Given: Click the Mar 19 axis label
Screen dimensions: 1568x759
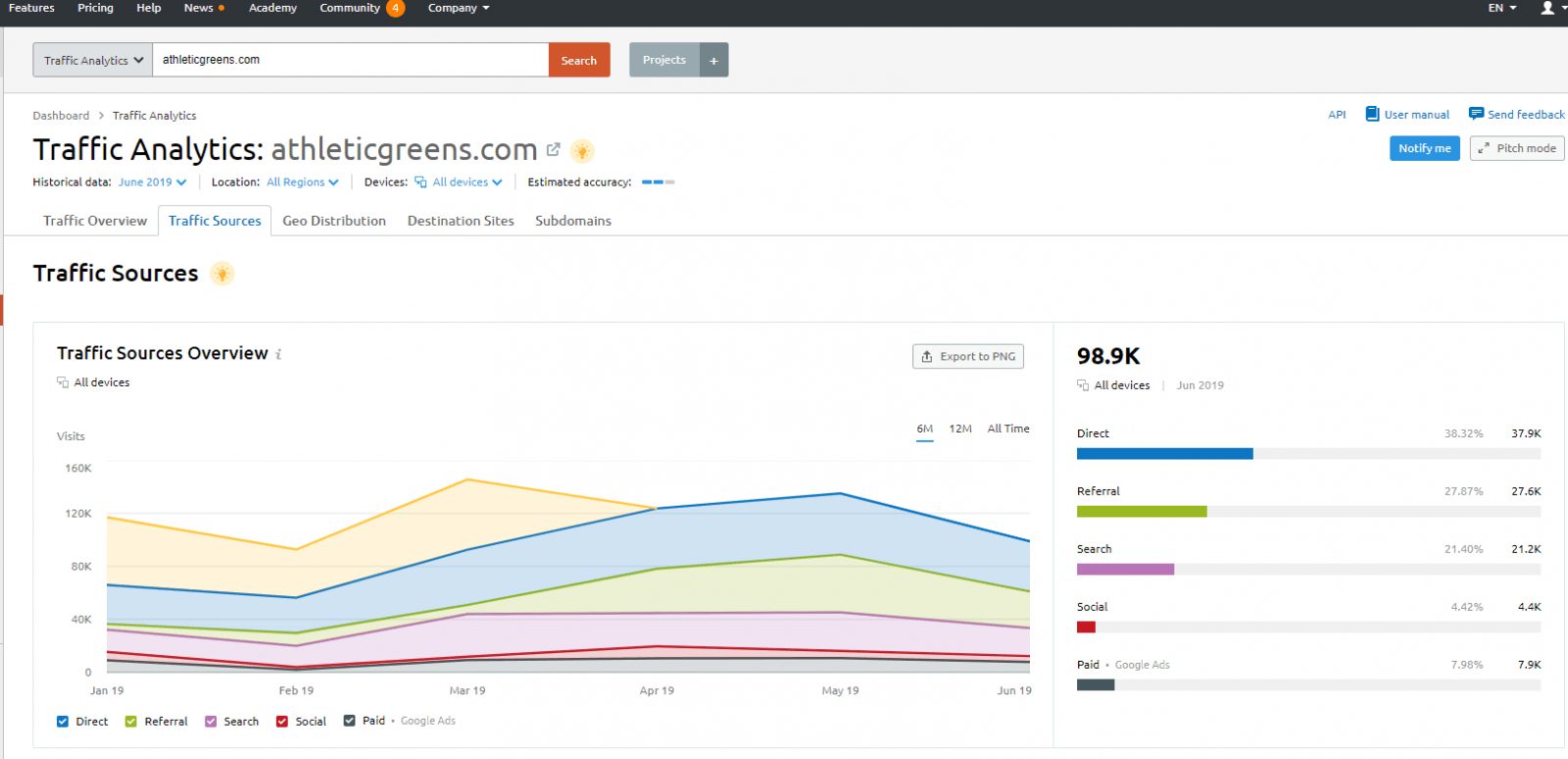Looking at the screenshot, I should pyautogui.click(x=467, y=691).
